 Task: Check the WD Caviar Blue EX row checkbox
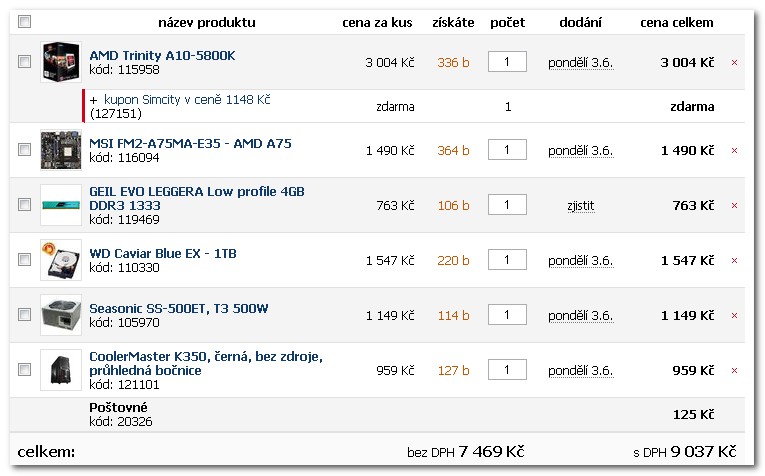[x=24, y=259]
